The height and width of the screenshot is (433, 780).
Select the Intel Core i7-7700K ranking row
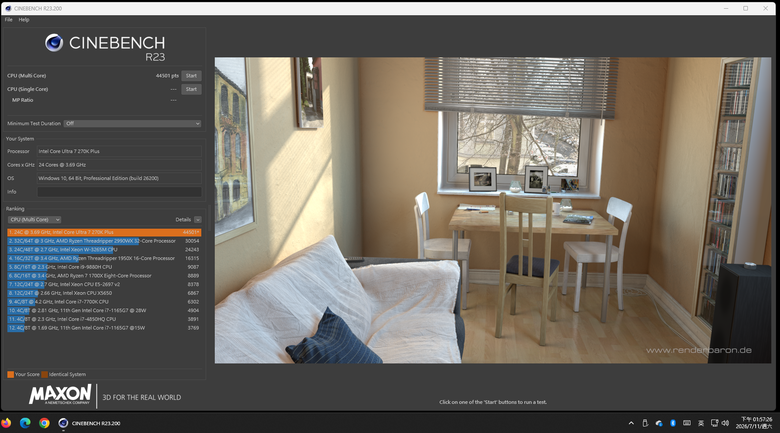coord(104,302)
